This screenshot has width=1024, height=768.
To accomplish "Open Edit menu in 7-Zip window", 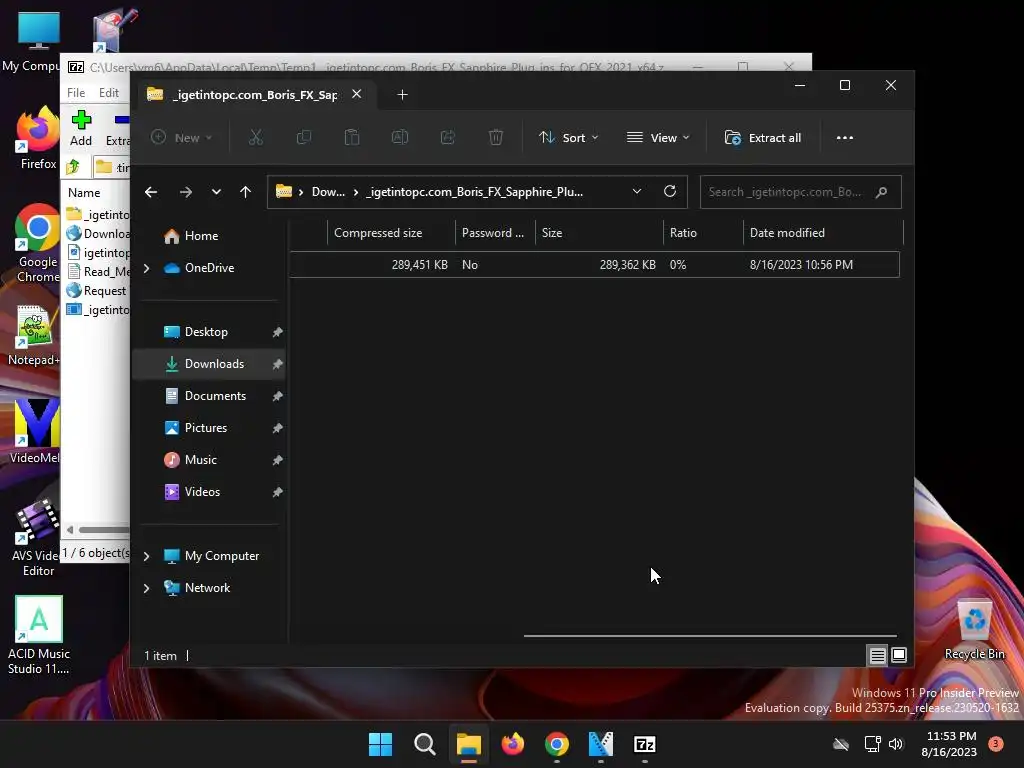I will point(108,93).
